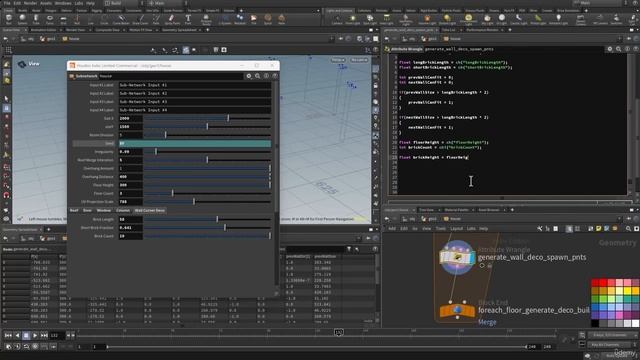Click the Area Light shelf tool

coord(386,19)
